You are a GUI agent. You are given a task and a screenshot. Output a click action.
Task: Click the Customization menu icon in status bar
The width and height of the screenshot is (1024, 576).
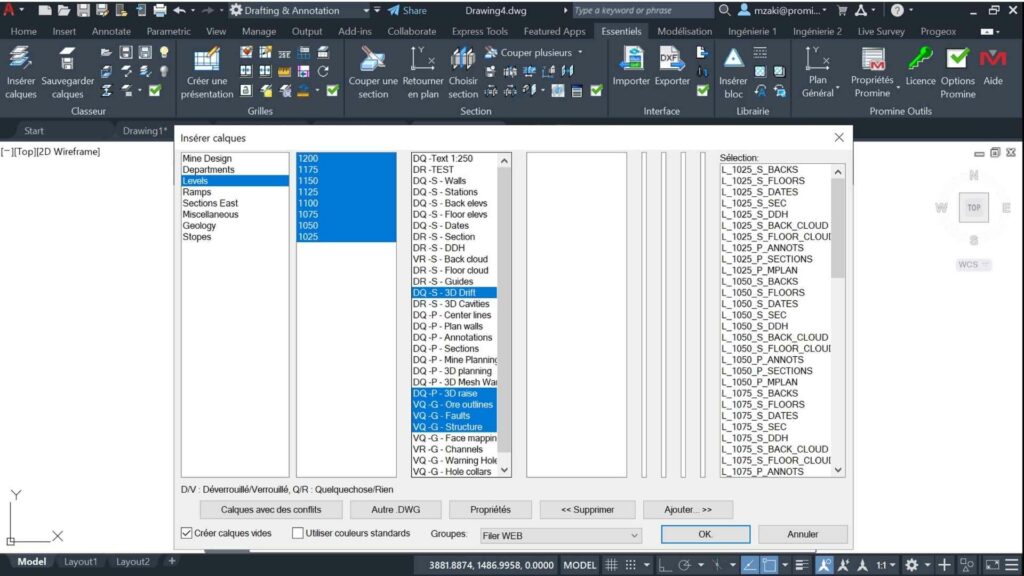point(1012,565)
